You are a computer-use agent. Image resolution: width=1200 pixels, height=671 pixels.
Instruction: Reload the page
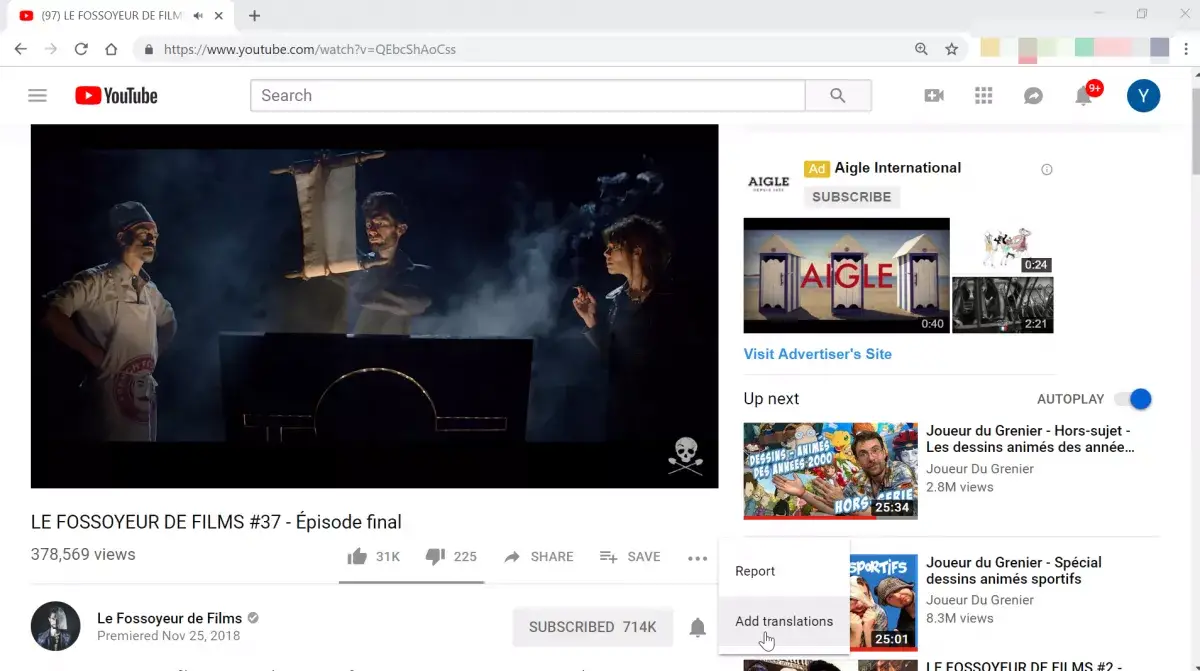click(x=81, y=49)
